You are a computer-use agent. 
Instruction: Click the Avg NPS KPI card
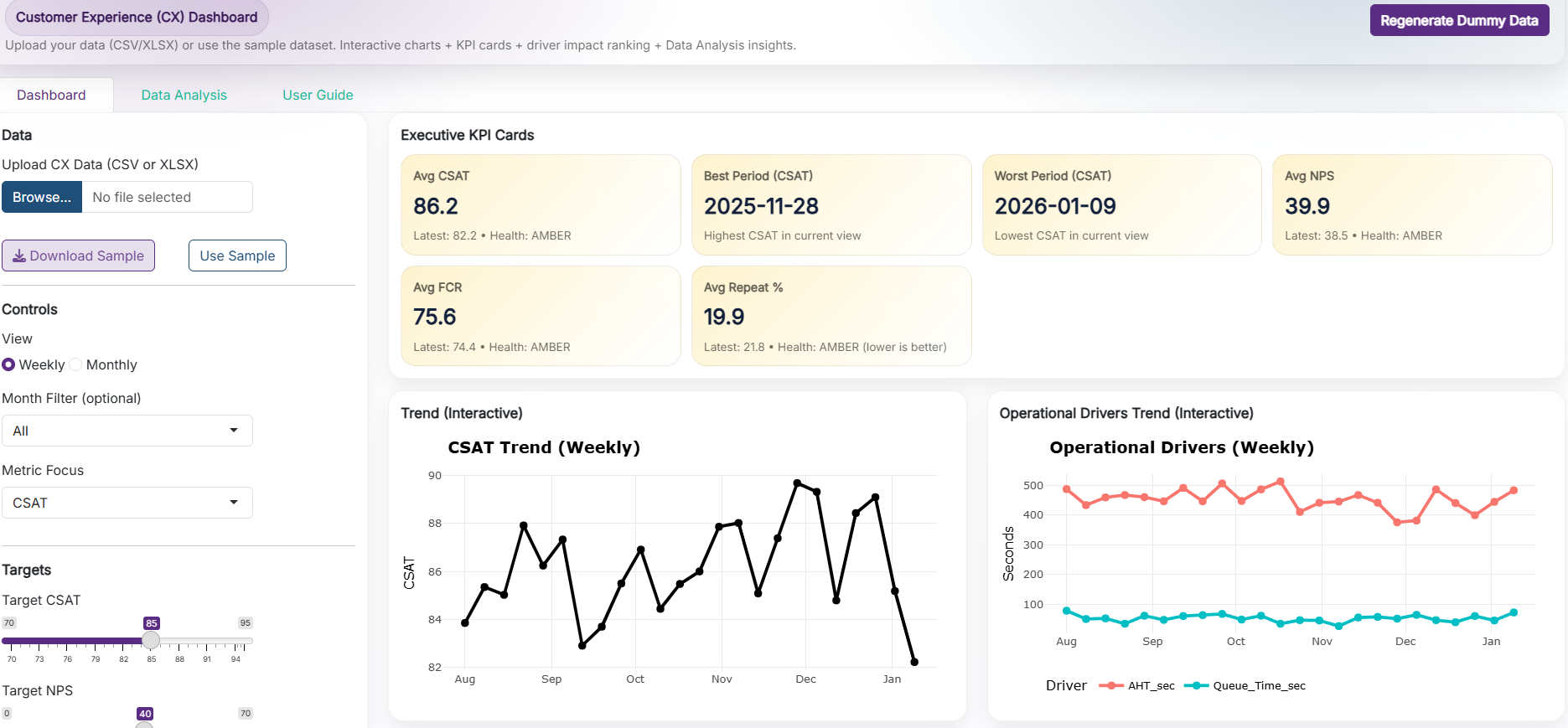(1412, 204)
